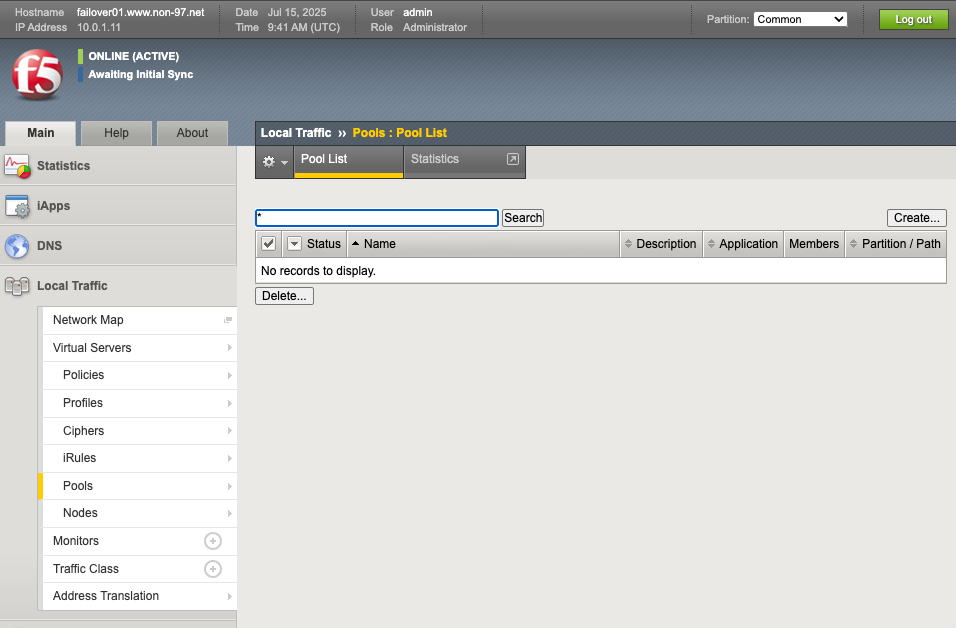Open iRules menu item

pyautogui.click(x=140, y=458)
